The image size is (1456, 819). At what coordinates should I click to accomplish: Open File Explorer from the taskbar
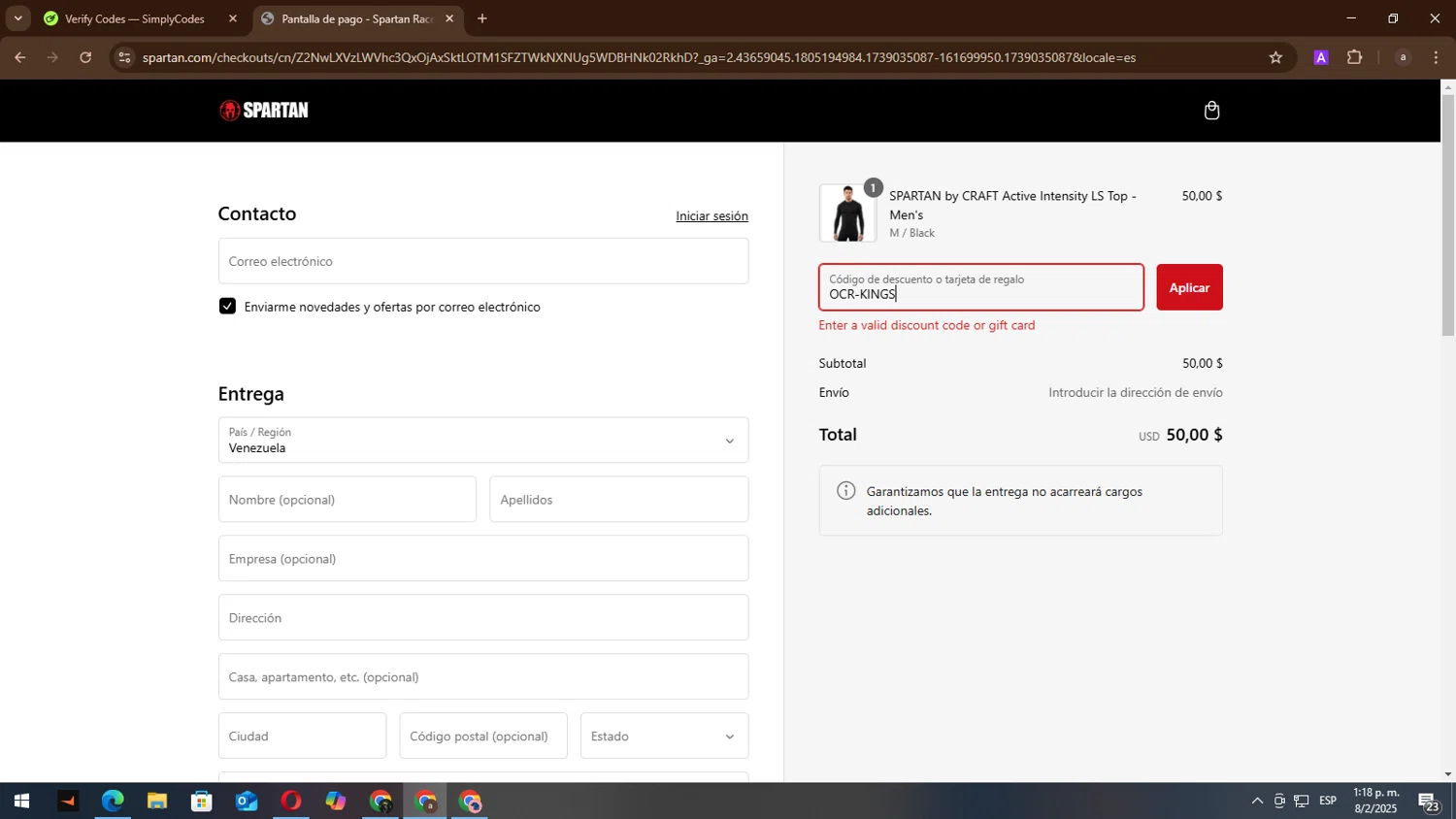[157, 802]
